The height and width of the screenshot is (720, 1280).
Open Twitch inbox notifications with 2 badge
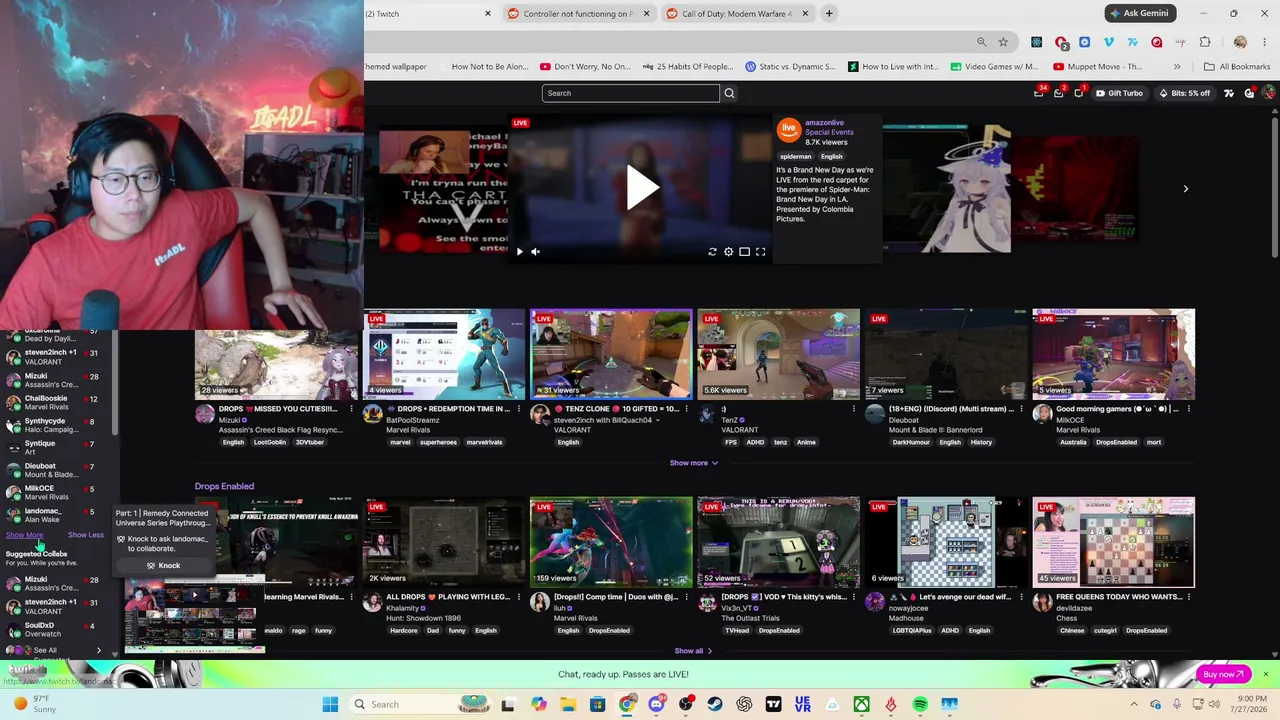(x=1059, y=93)
